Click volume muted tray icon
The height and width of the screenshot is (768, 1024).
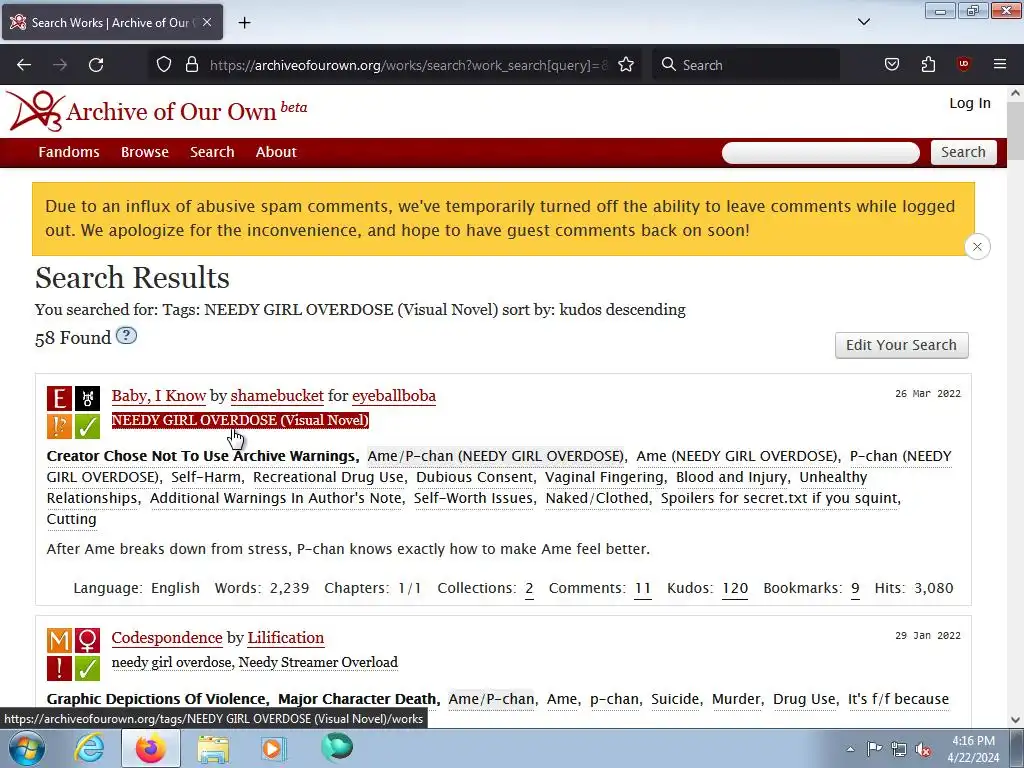click(x=923, y=749)
